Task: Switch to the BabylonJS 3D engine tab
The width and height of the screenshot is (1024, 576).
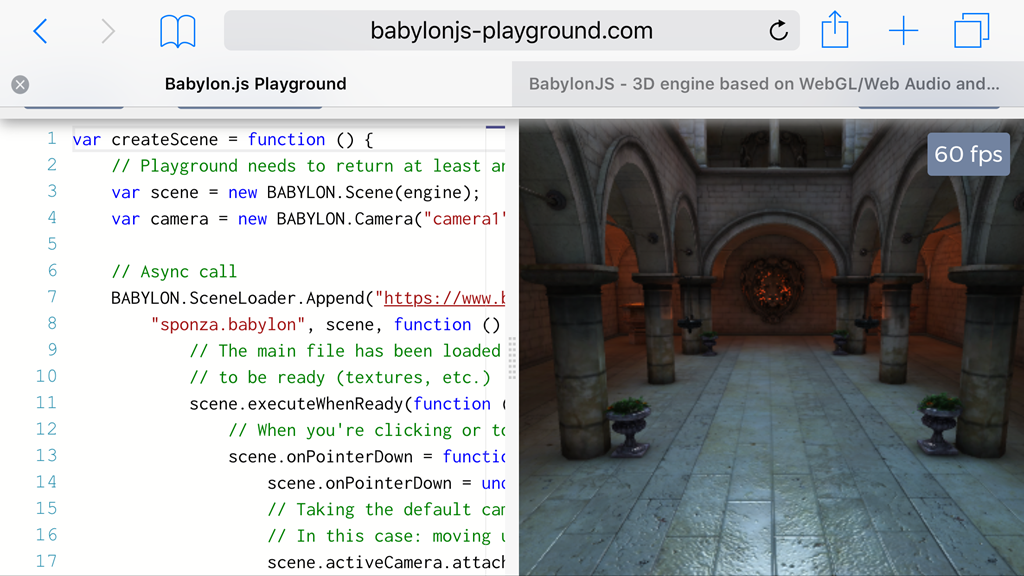Action: (x=768, y=84)
